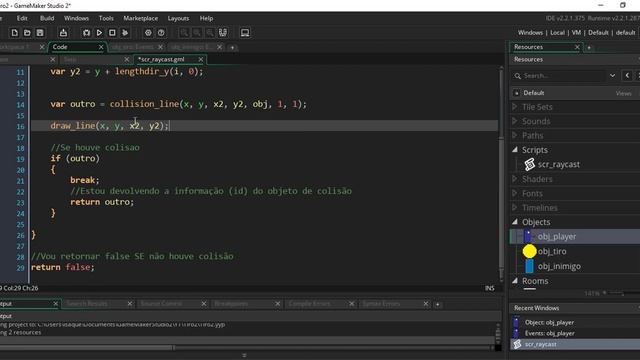Screen dimensions: 640x360
Task: Open the Help menu
Action: [x=207, y=18]
